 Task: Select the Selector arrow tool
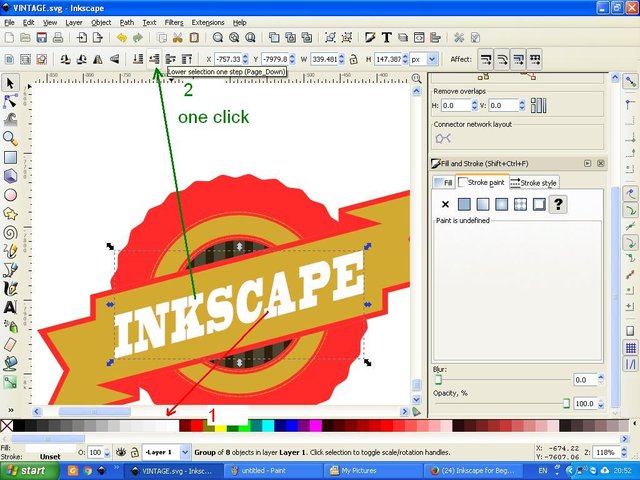point(10,83)
